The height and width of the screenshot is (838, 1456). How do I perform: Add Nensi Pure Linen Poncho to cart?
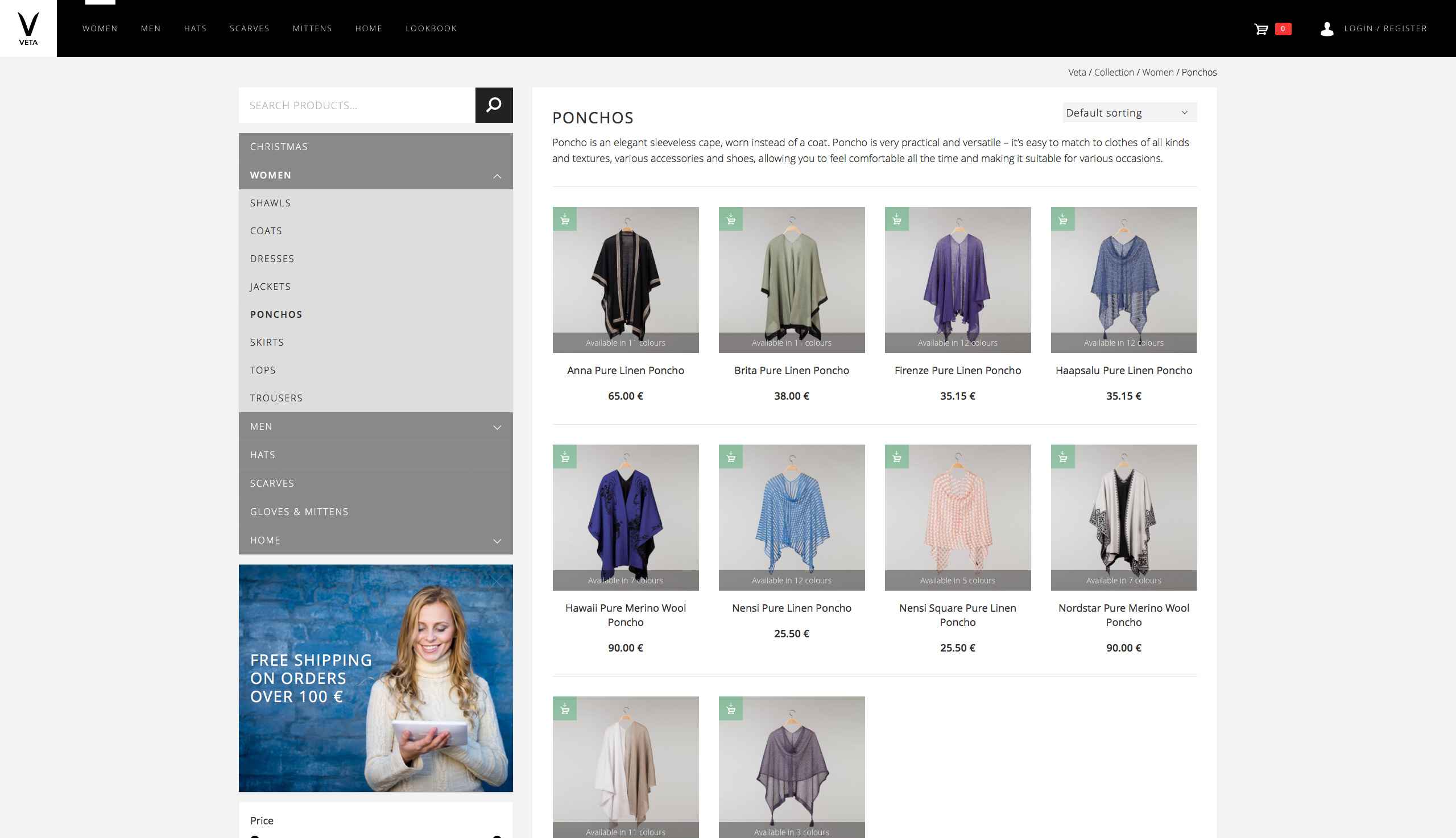tap(731, 457)
